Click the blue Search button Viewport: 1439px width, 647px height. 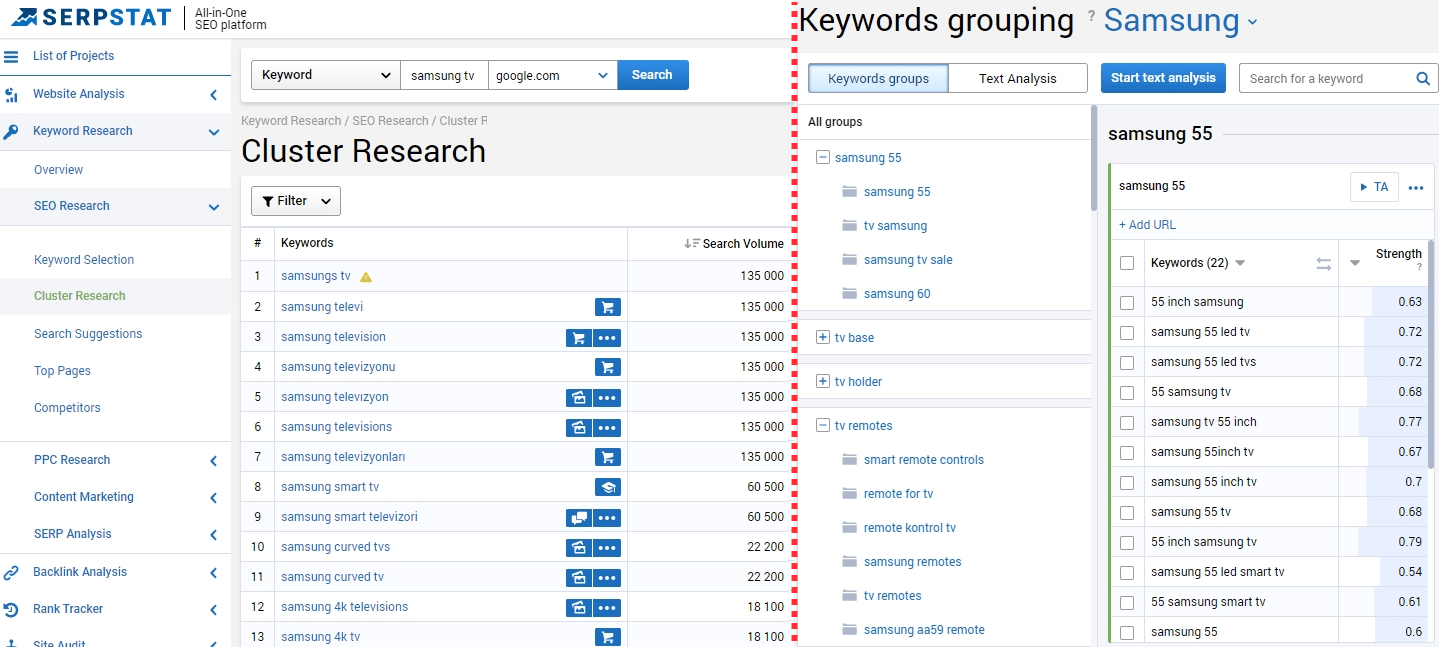click(653, 75)
